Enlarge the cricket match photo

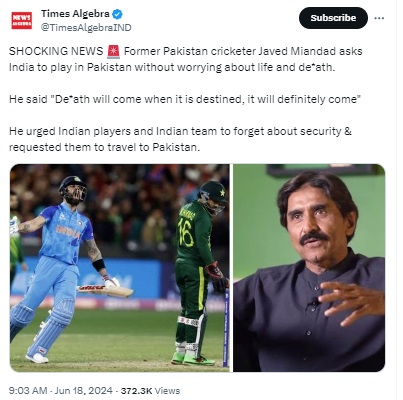120,268
